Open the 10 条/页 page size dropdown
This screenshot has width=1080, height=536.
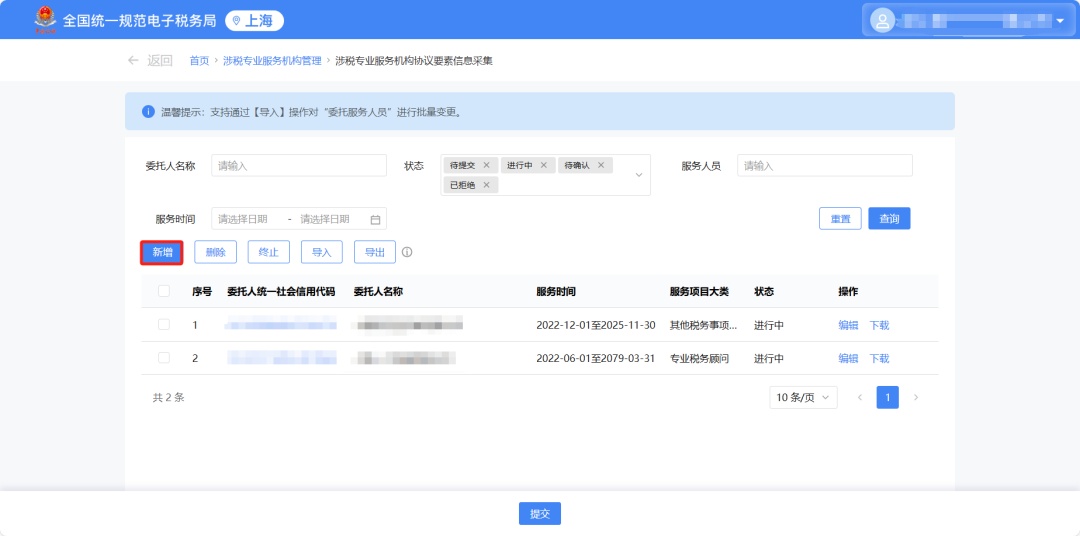pos(803,397)
